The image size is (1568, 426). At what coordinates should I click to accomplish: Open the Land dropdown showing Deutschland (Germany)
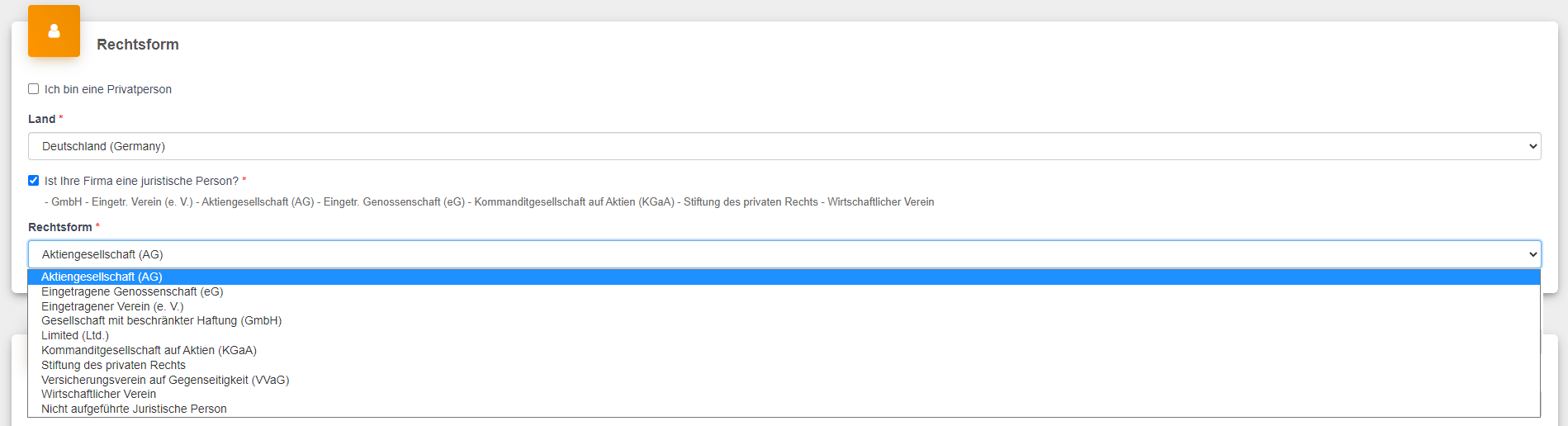[784, 146]
